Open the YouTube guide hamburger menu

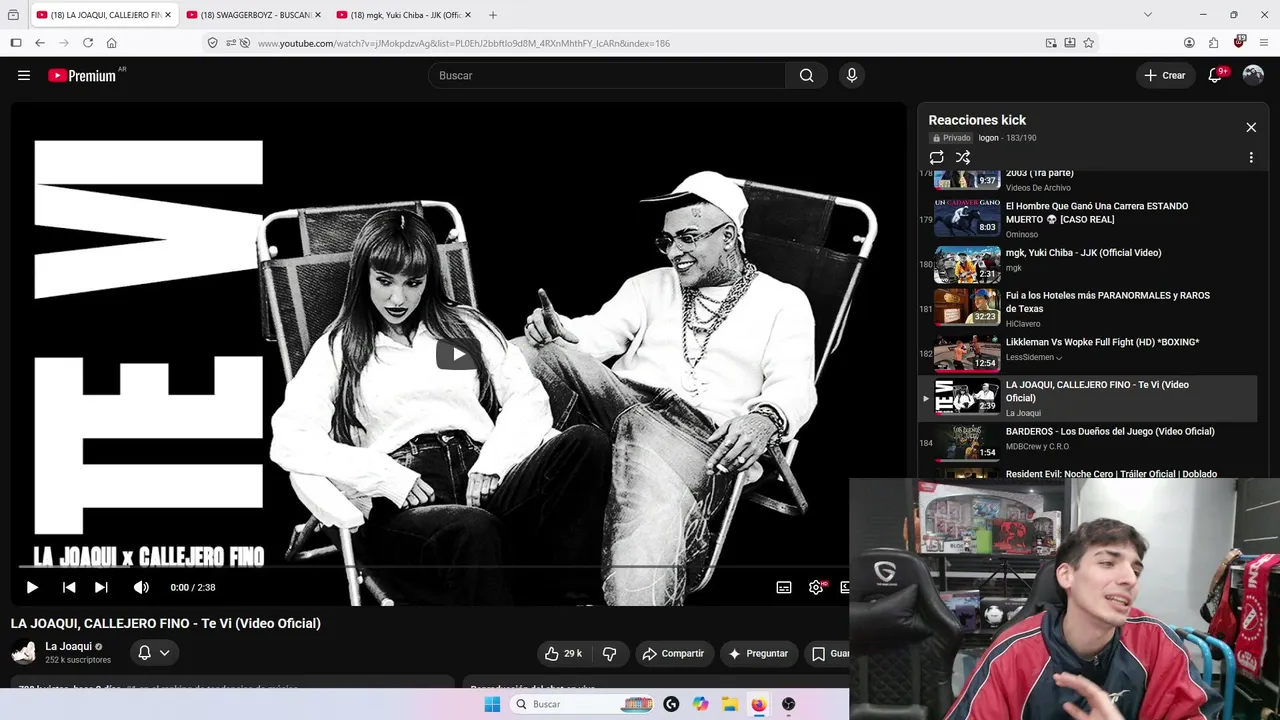pyautogui.click(x=24, y=75)
